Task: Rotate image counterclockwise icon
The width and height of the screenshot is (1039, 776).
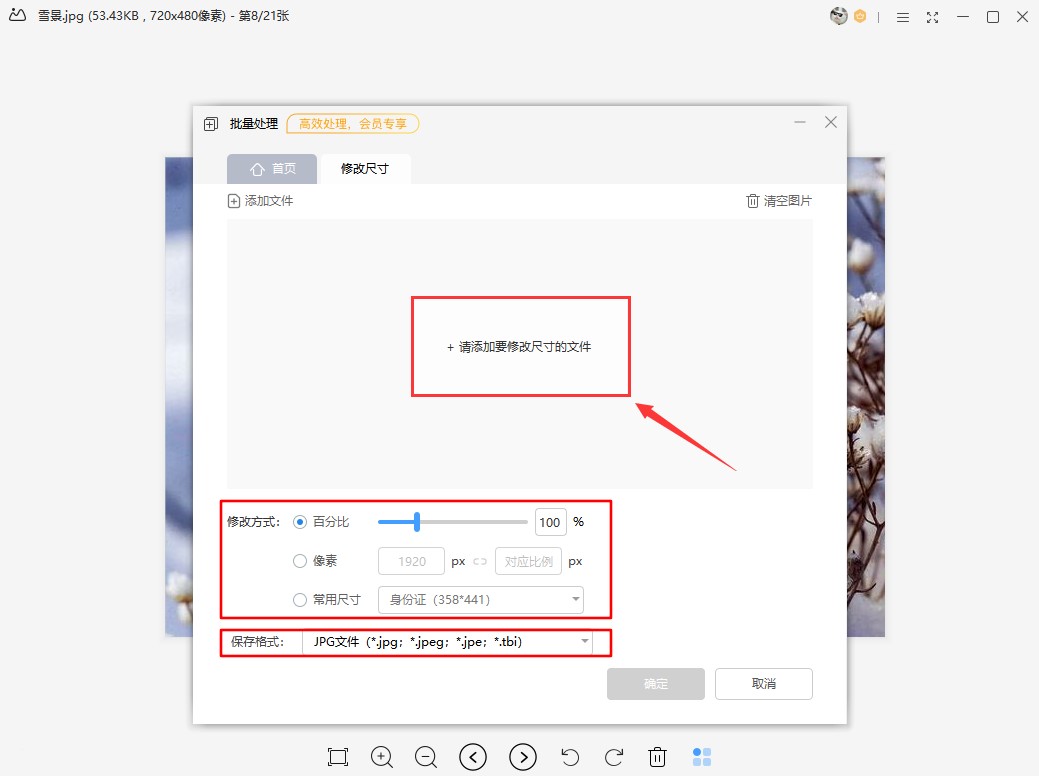Action: 570,757
